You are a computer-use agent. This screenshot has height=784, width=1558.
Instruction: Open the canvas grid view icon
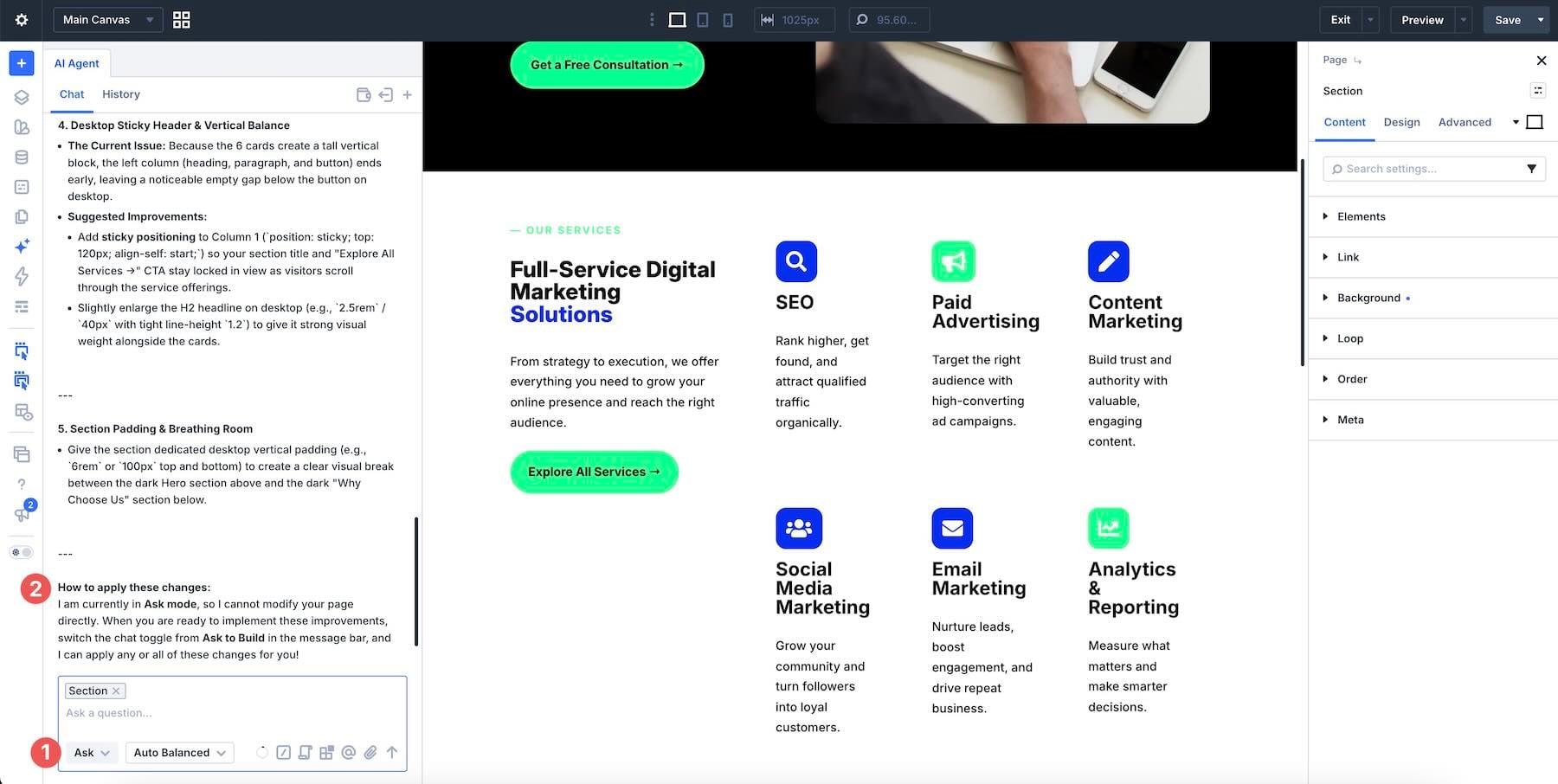(x=181, y=20)
